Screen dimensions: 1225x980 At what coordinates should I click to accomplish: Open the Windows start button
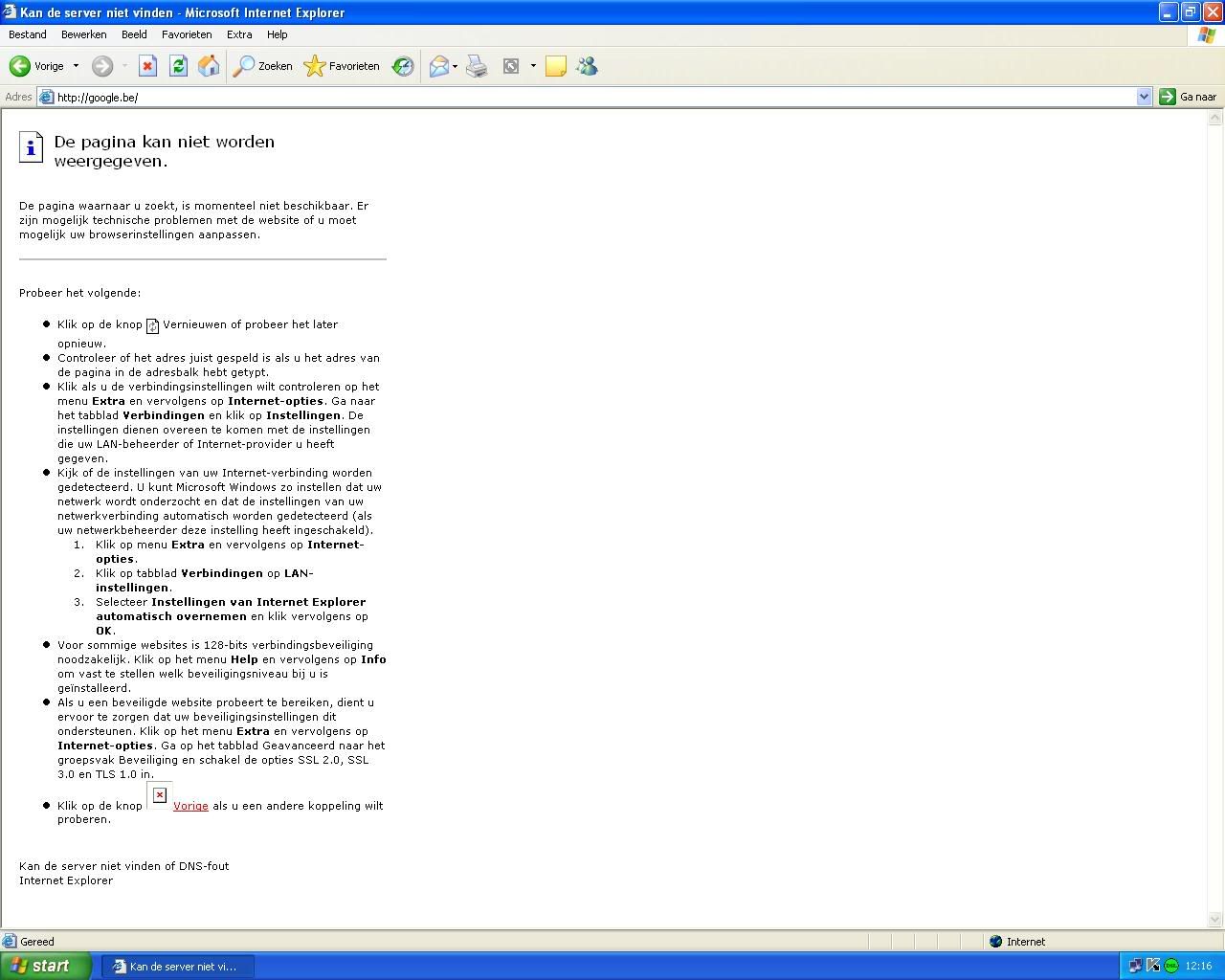pos(45,966)
